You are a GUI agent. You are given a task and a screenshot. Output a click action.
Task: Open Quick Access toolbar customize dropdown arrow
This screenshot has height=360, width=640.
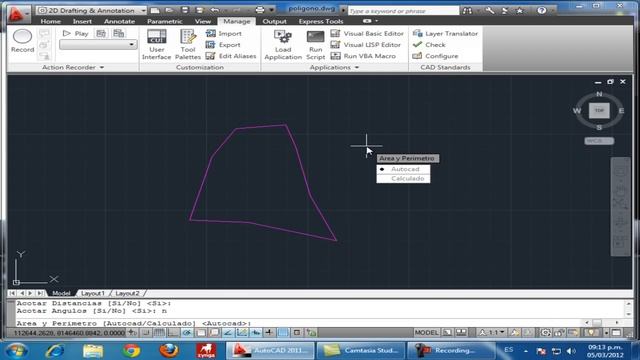(272, 10)
